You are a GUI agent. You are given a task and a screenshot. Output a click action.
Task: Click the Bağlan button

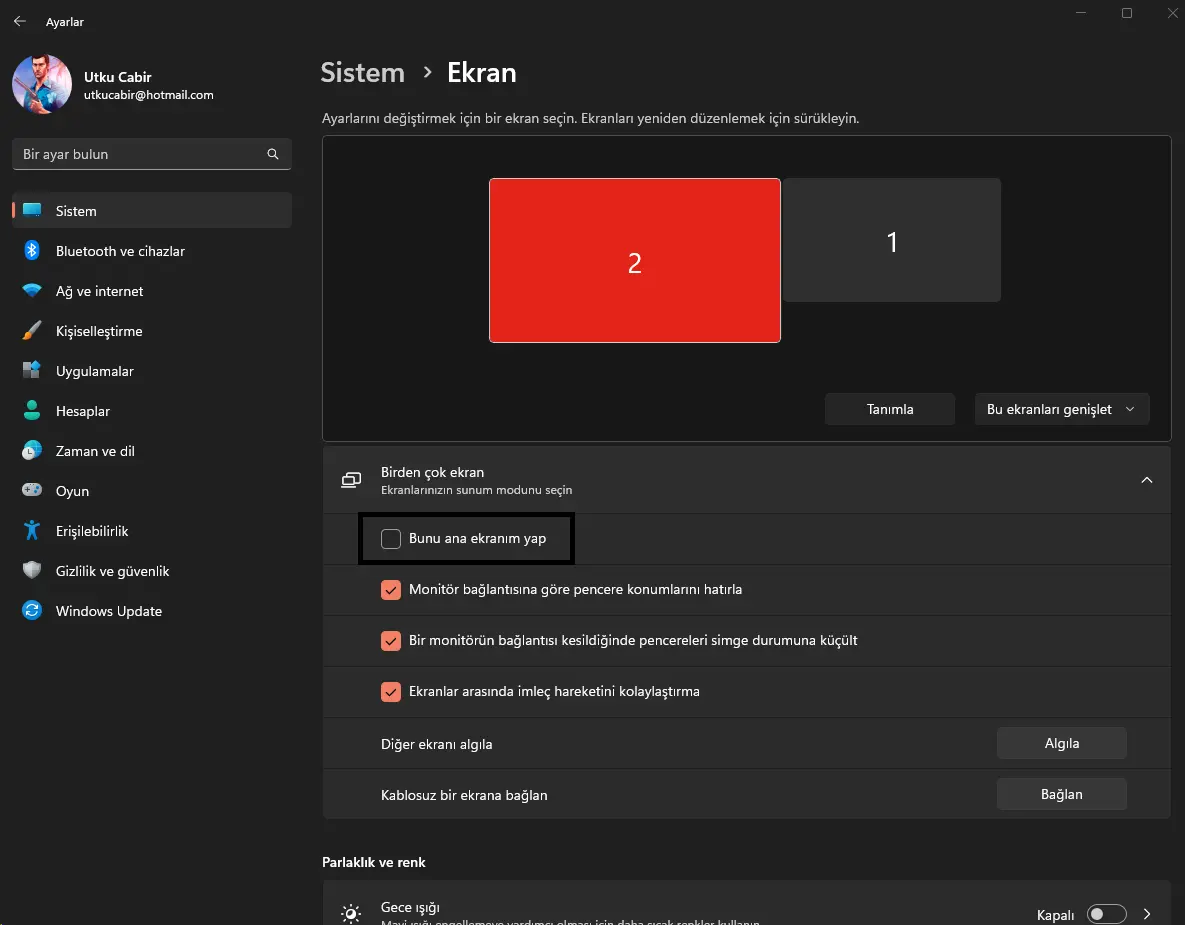[x=1062, y=794]
